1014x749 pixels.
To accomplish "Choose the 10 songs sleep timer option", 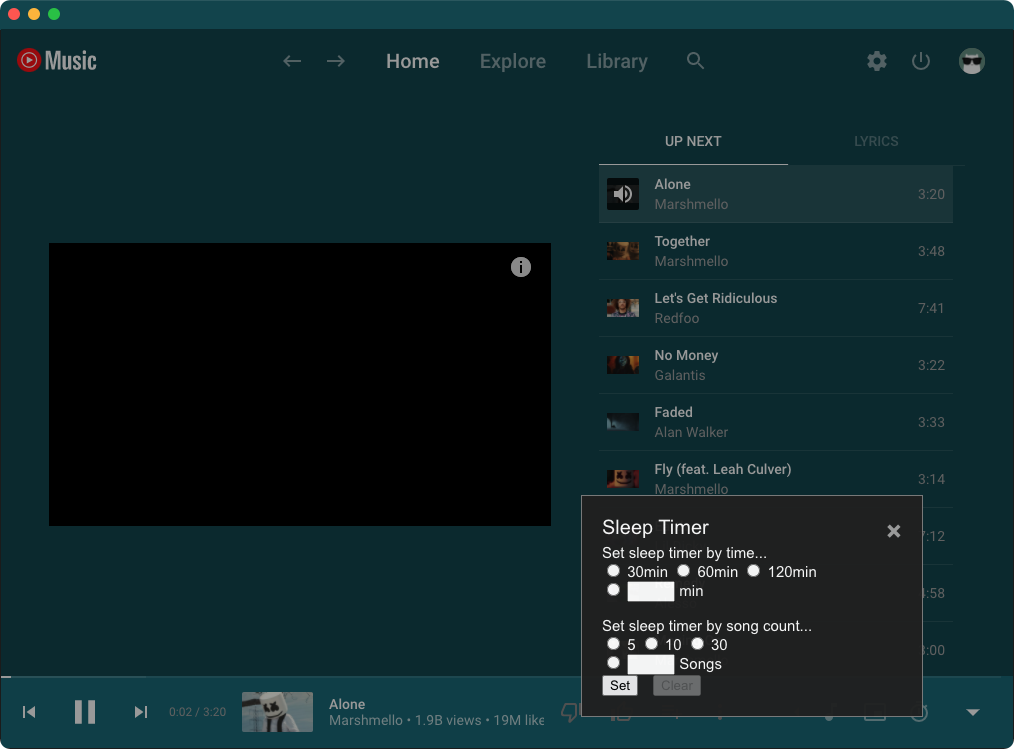I will (651, 644).
